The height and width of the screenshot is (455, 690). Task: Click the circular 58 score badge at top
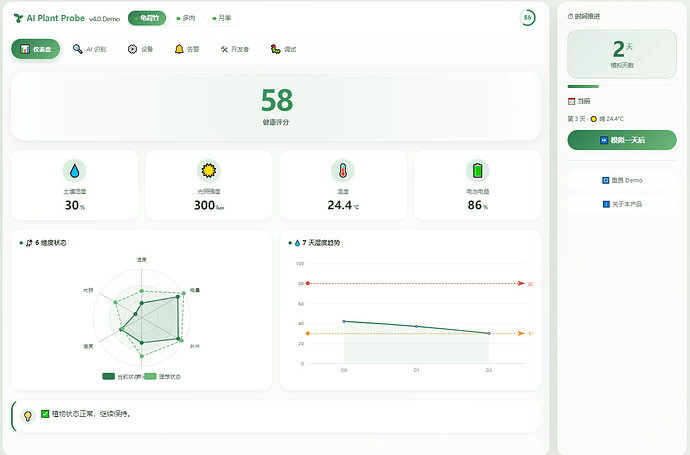(527, 18)
